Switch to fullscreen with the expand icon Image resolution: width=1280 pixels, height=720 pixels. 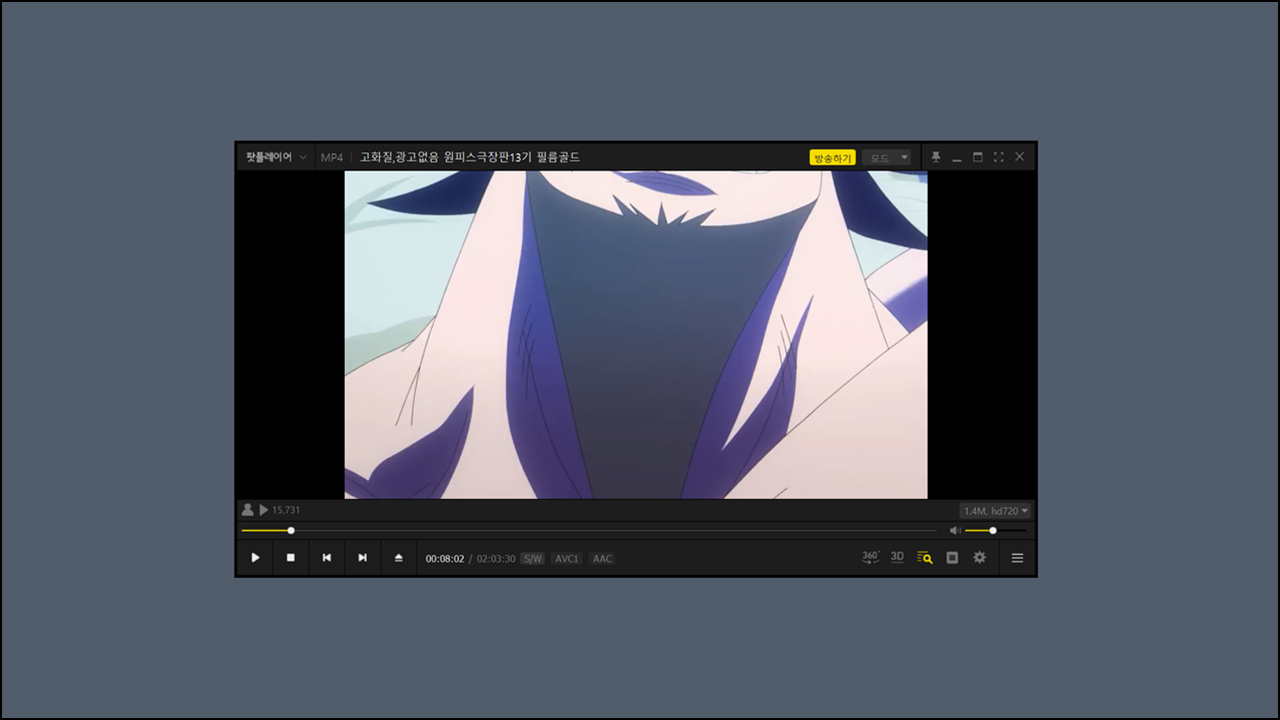tap(999, 157)
